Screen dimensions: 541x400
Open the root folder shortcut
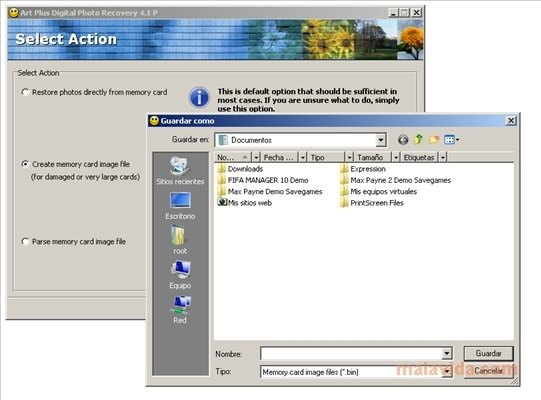(180, 240)
